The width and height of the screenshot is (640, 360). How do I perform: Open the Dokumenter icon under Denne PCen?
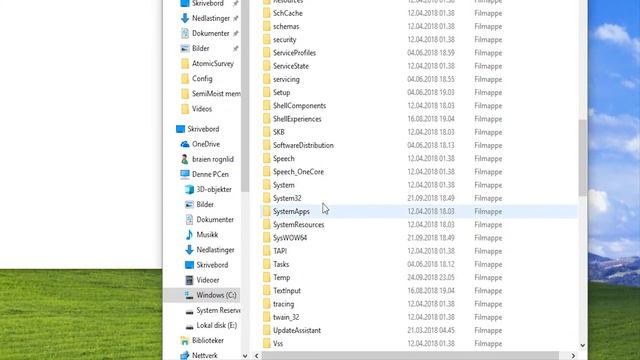pos(189,220)
